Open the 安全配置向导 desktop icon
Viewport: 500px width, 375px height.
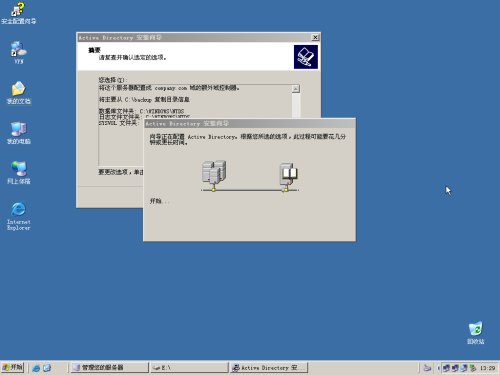pos(18,13)
